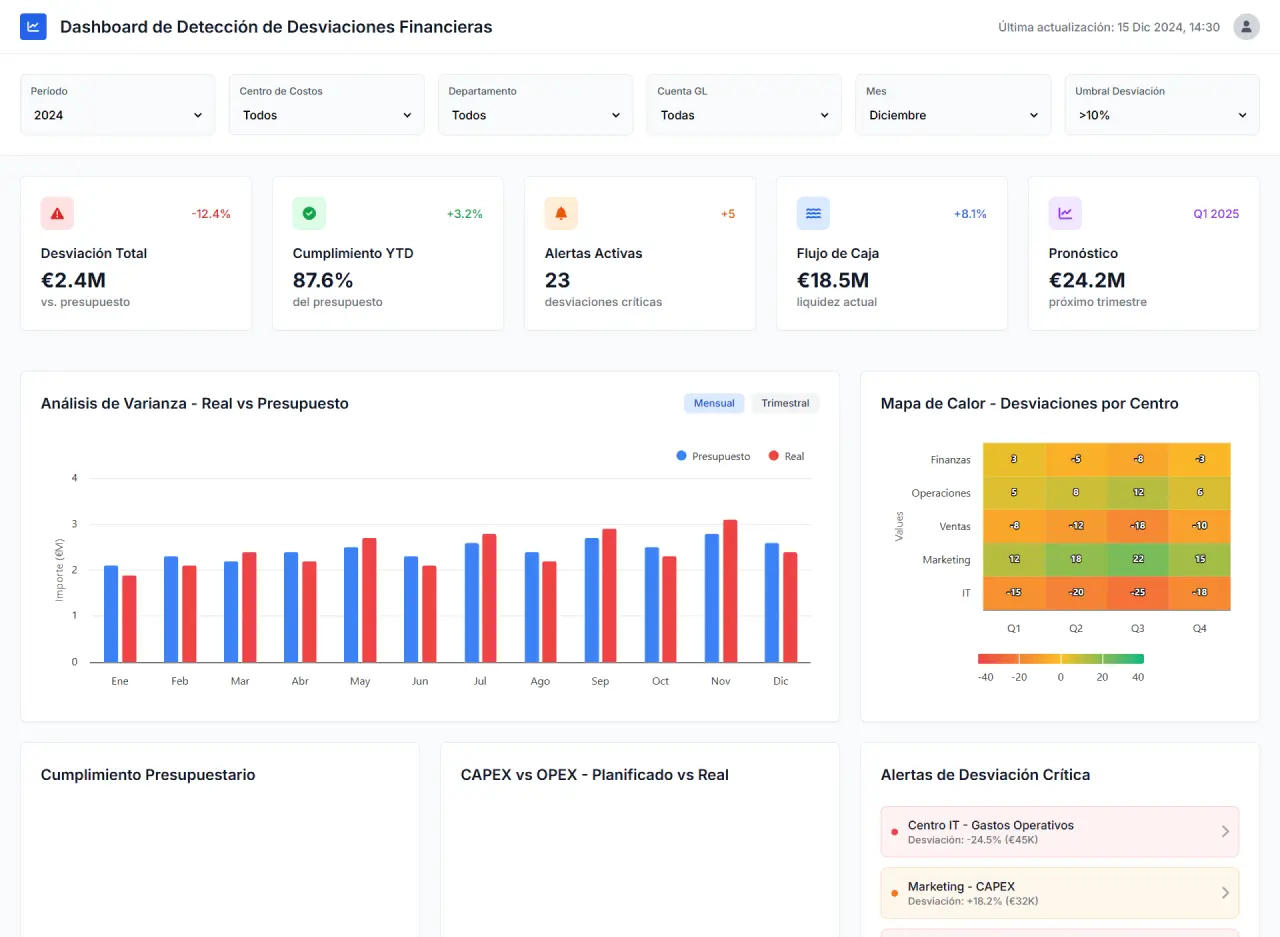Toggle Presupuesto series in chart legend
Image resolution: width=1280 pixels, height=937 pixels.
713,456
